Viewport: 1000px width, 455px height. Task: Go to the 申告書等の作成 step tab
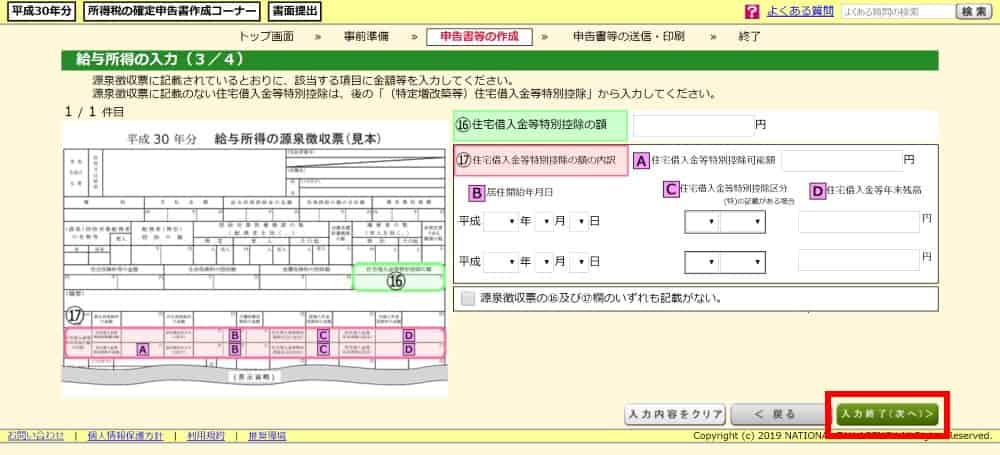[478, 36]
